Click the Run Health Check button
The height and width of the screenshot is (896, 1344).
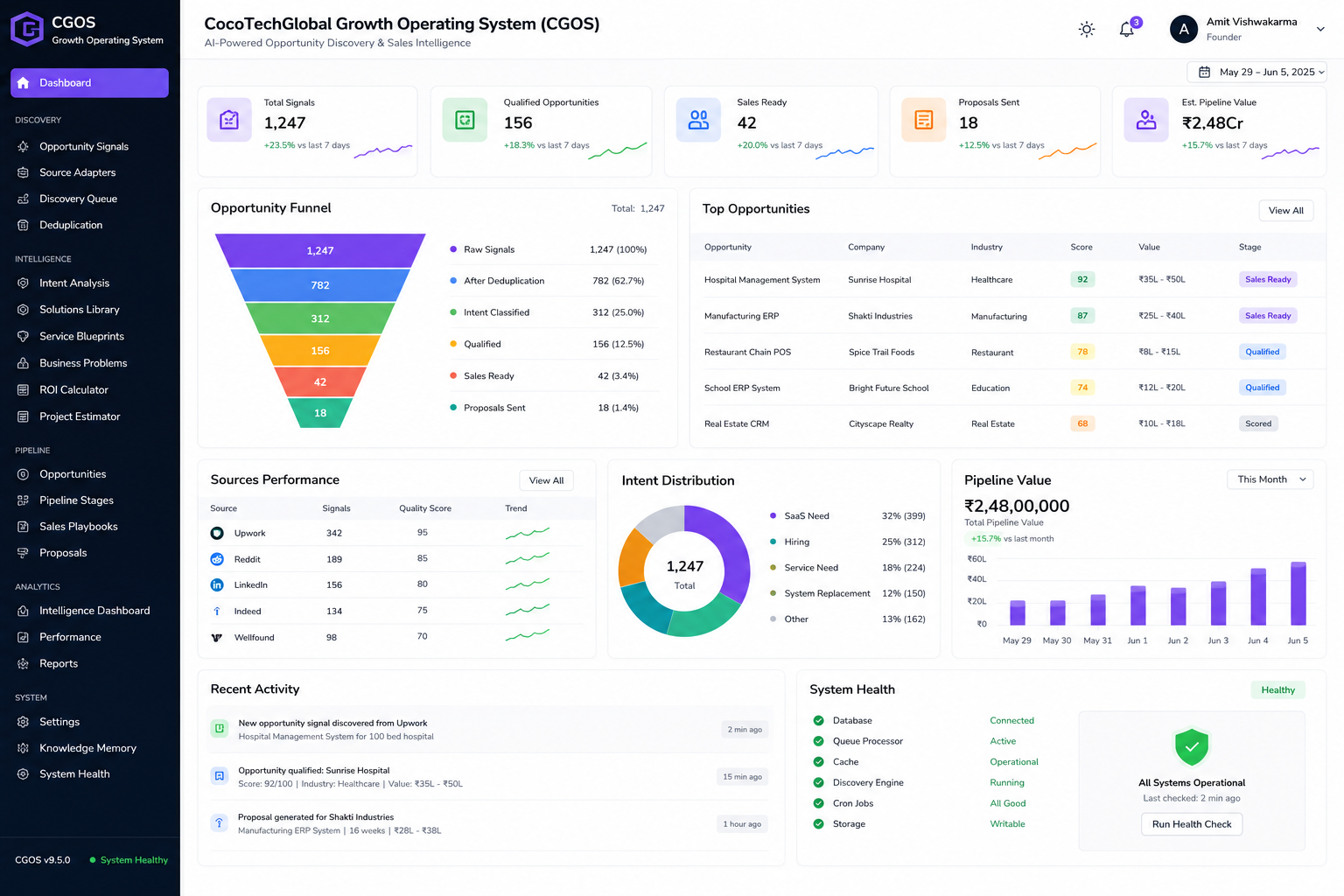click(1192, 824)
